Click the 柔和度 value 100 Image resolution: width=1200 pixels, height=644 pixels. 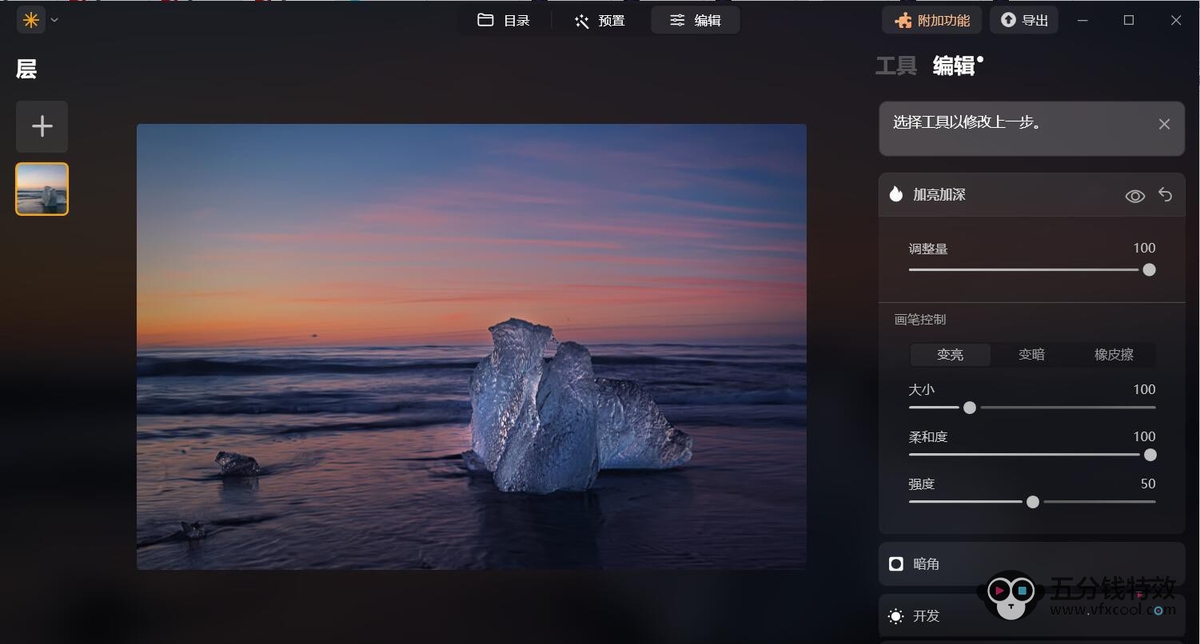coord(1144,436)
